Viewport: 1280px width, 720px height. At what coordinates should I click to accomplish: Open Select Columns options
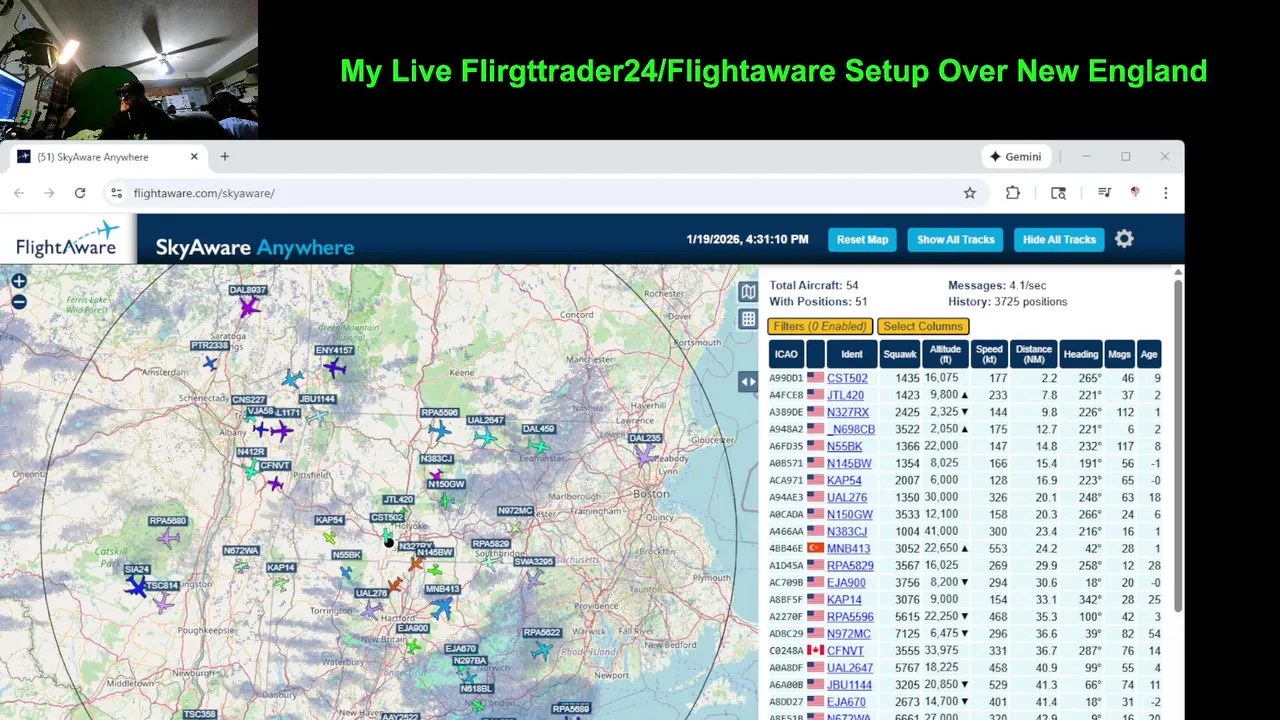pos(922,326)
